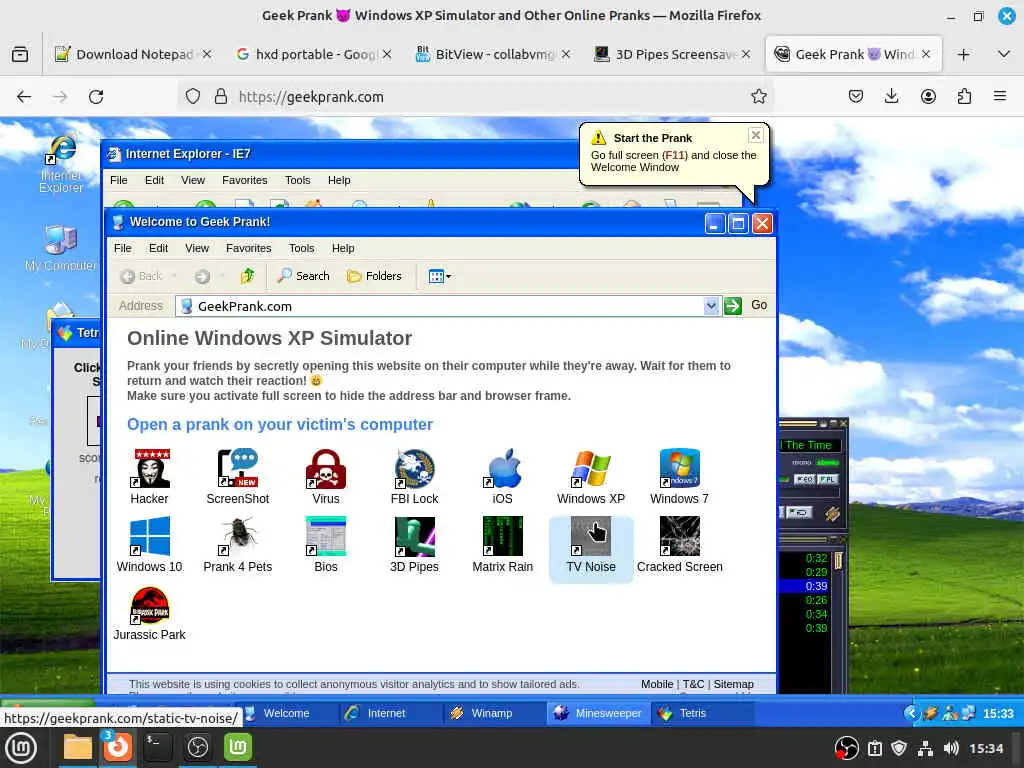Screen dimensions: 1024x768
Task: Open the ScreenShot prank icon
Action: (x=238, y=477)
